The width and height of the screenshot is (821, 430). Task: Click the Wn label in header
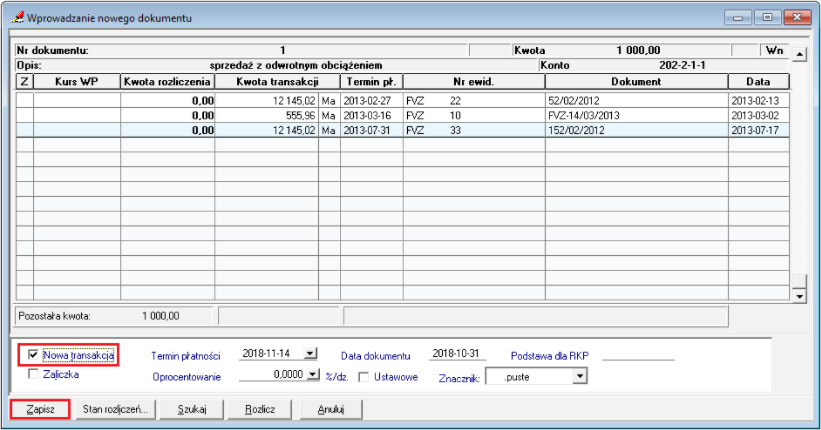tap(774, 50)
